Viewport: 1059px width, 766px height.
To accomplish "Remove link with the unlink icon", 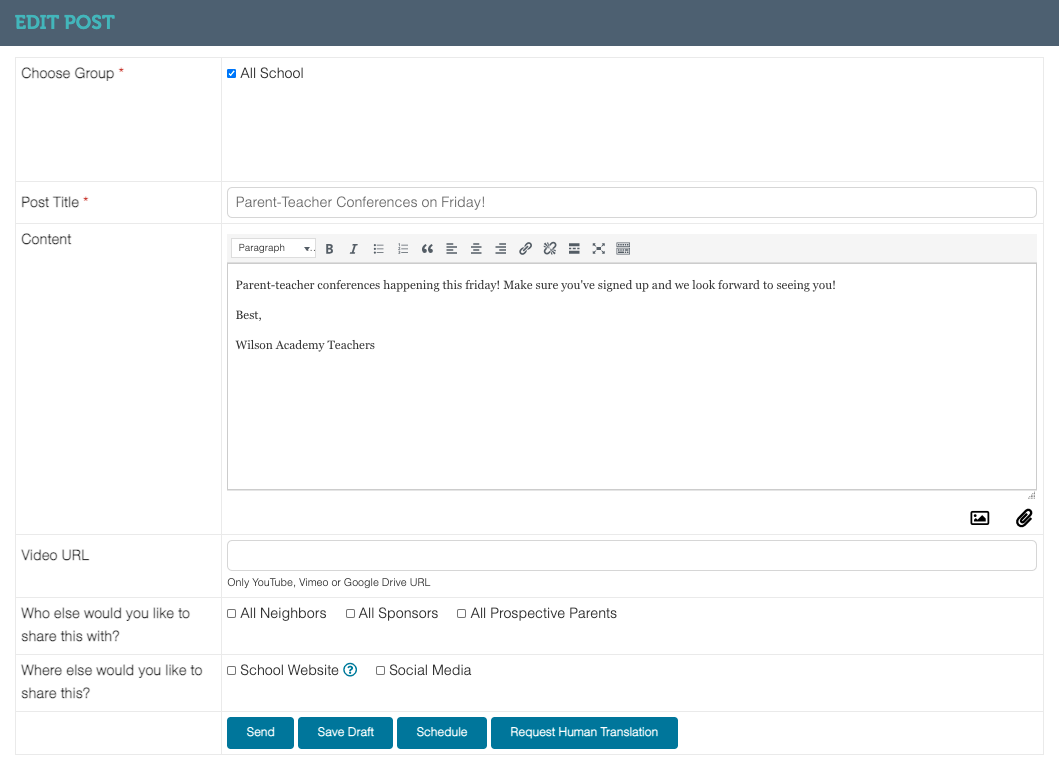I will (549, 249).
